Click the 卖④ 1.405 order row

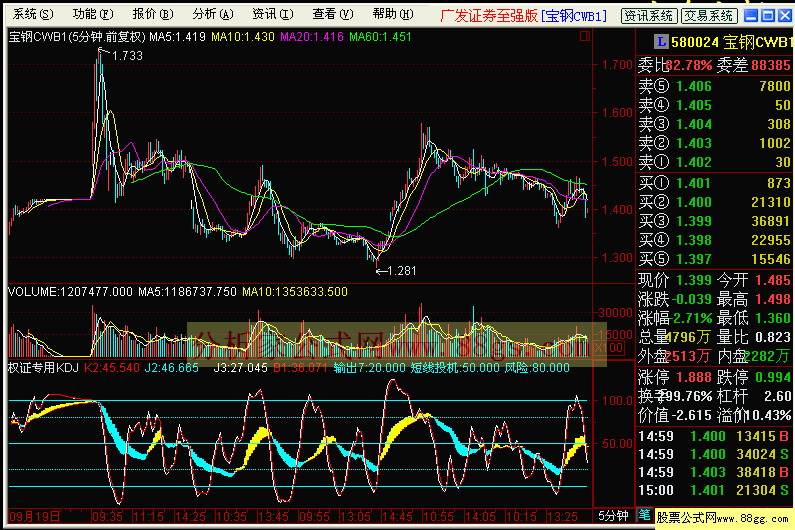[x=714, y=105]
